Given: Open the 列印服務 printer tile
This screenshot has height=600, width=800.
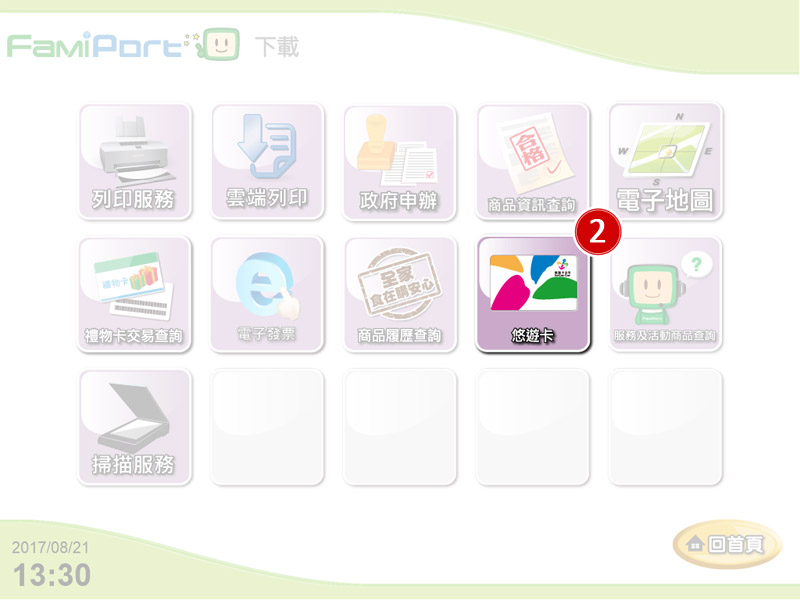Looking at the screenshot, I should click(135, 162).
